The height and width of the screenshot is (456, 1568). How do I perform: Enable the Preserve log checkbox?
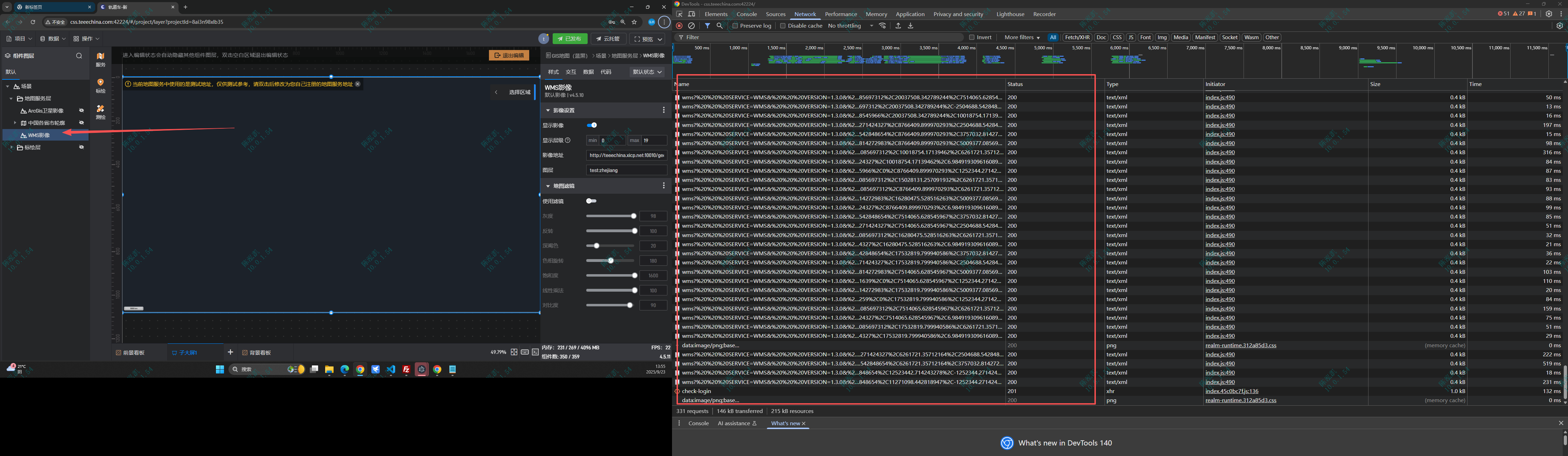coord(735,26)
